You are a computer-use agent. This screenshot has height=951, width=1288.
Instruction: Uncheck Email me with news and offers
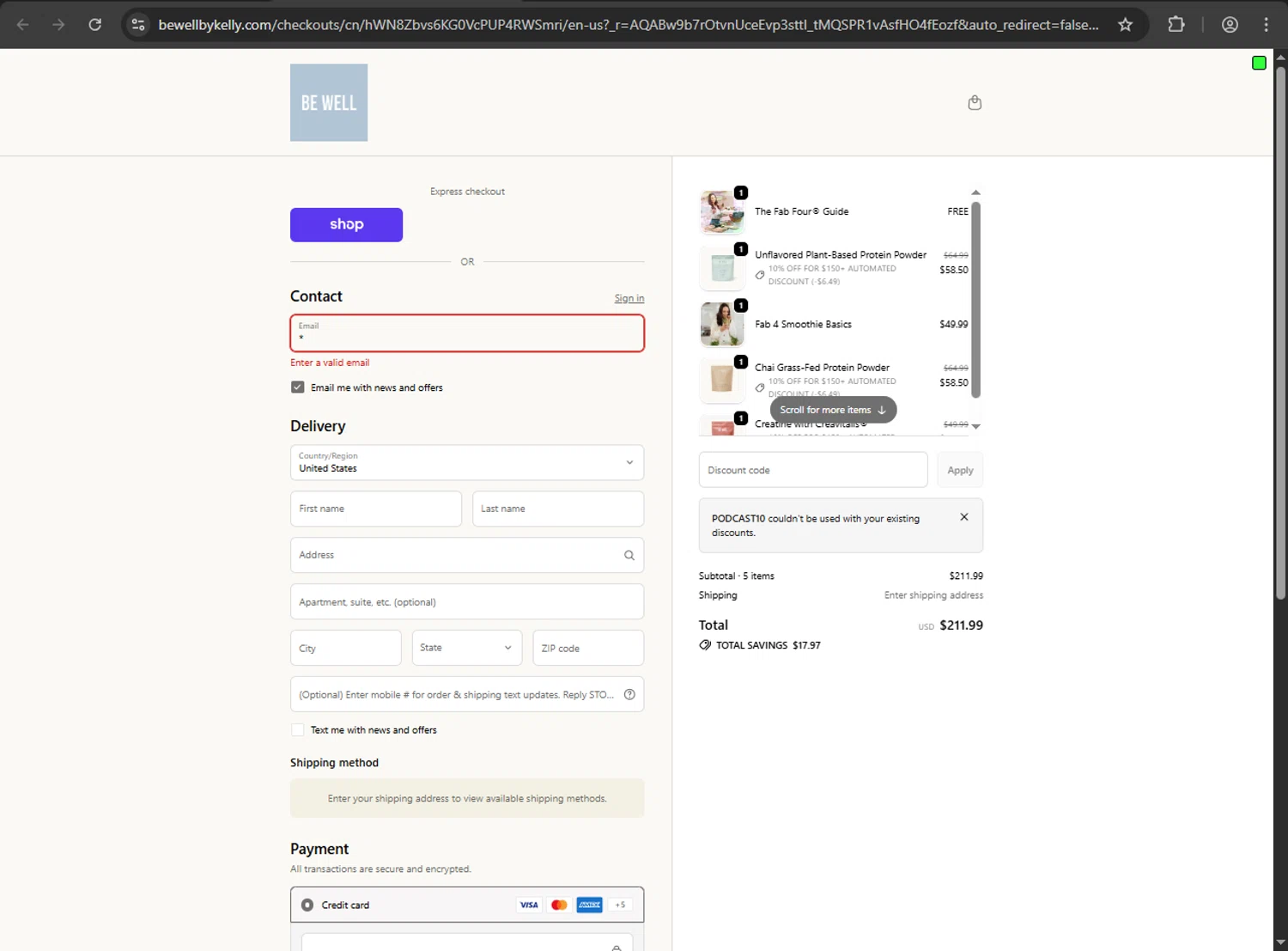pyautogui.click(x=298, y=387)
